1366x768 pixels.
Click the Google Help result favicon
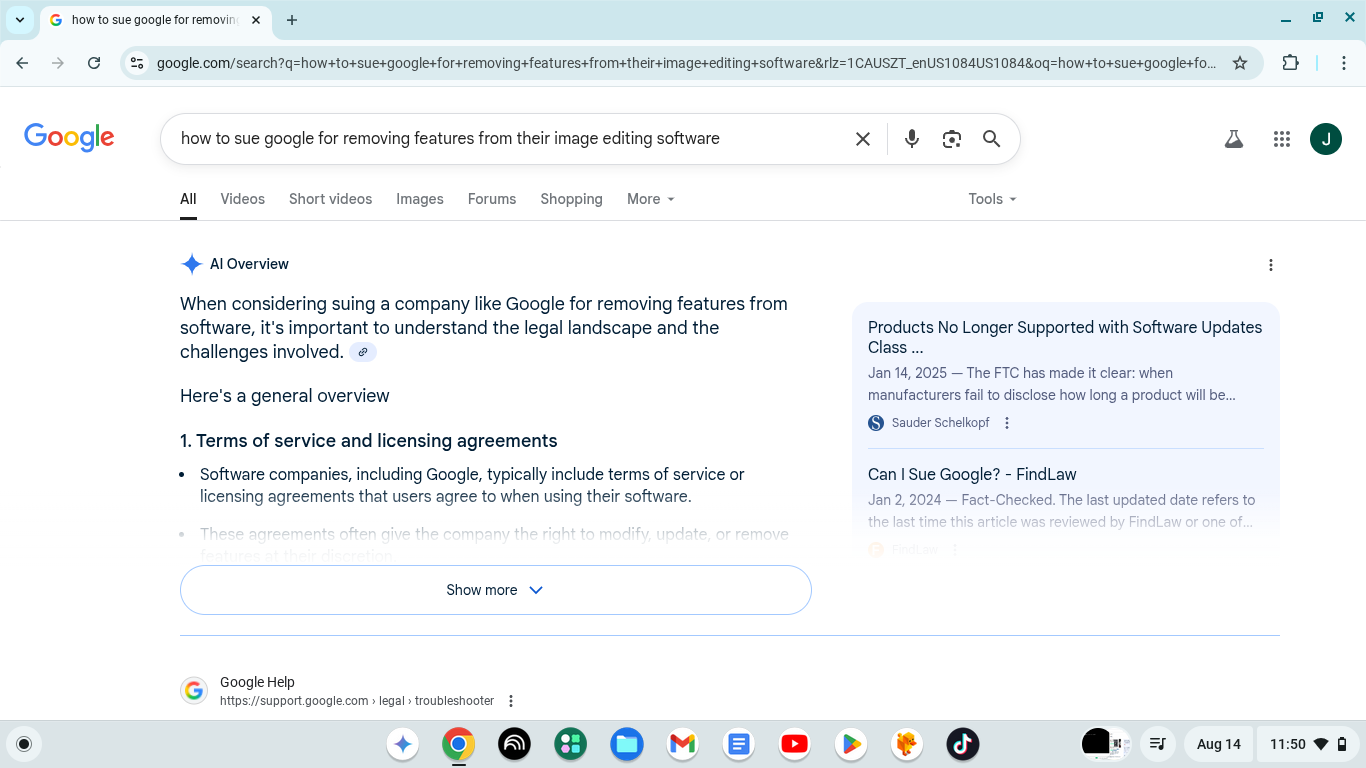(194, 691)
